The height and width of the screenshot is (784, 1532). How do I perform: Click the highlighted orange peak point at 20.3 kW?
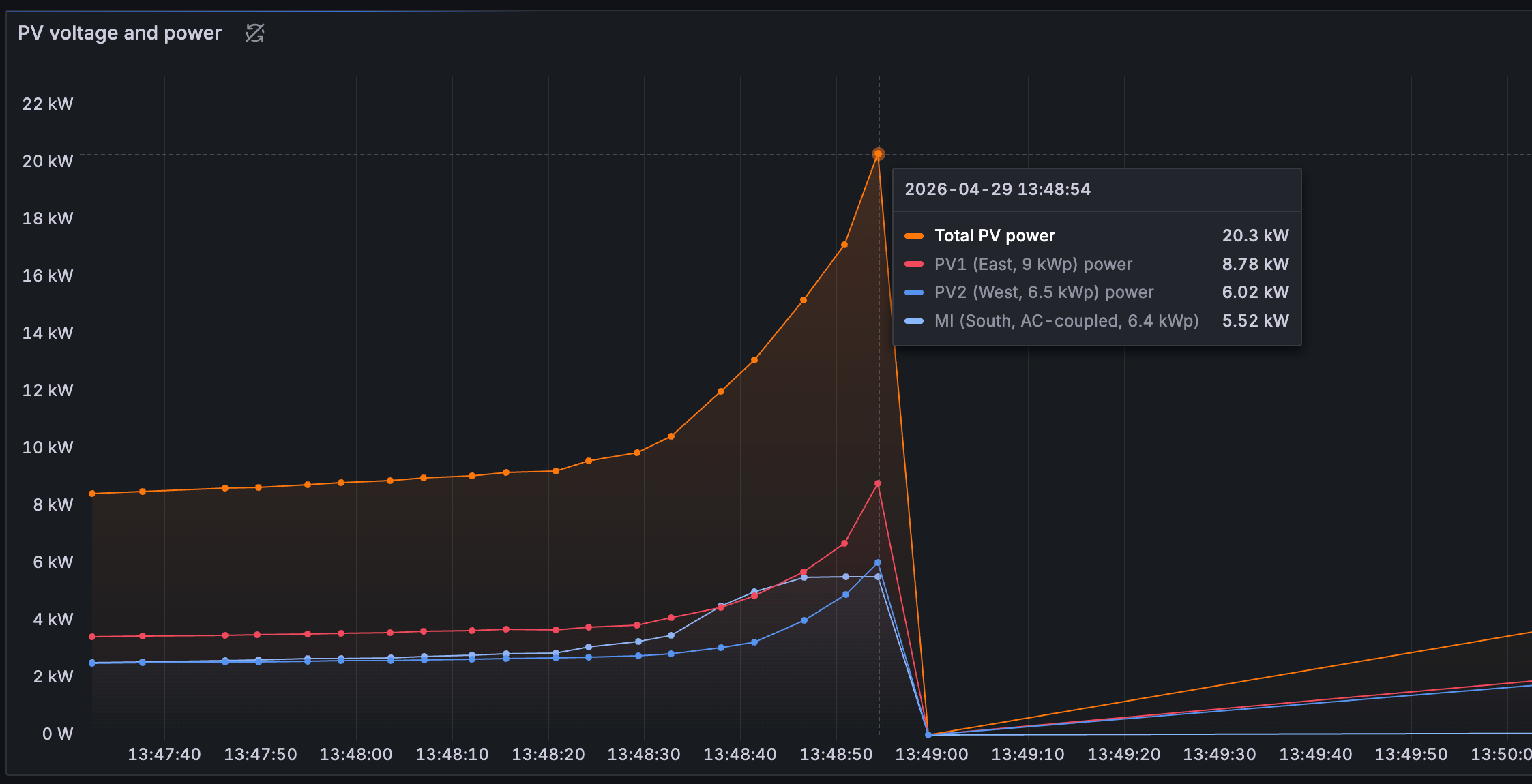click(879, 155)
